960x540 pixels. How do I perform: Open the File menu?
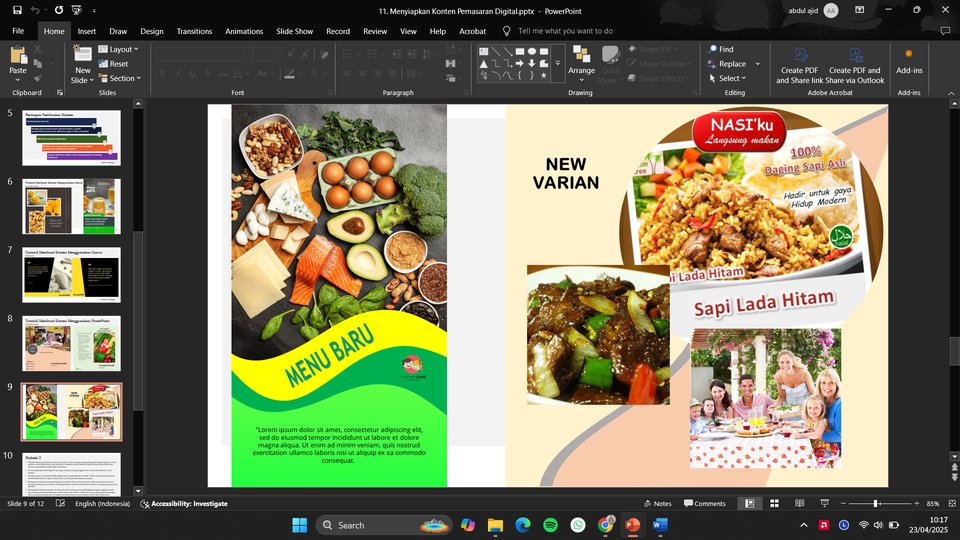(18, 31)
